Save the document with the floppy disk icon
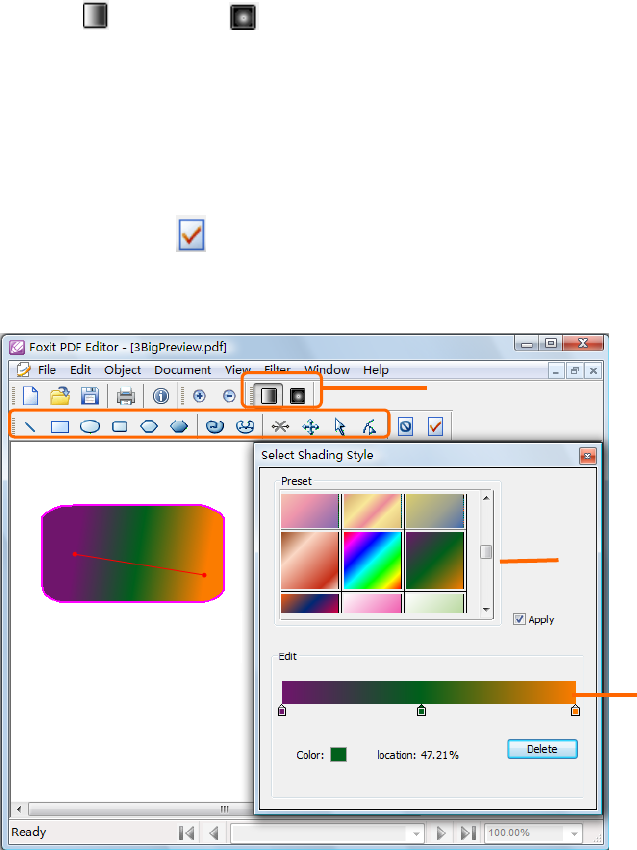 (90, 396)
